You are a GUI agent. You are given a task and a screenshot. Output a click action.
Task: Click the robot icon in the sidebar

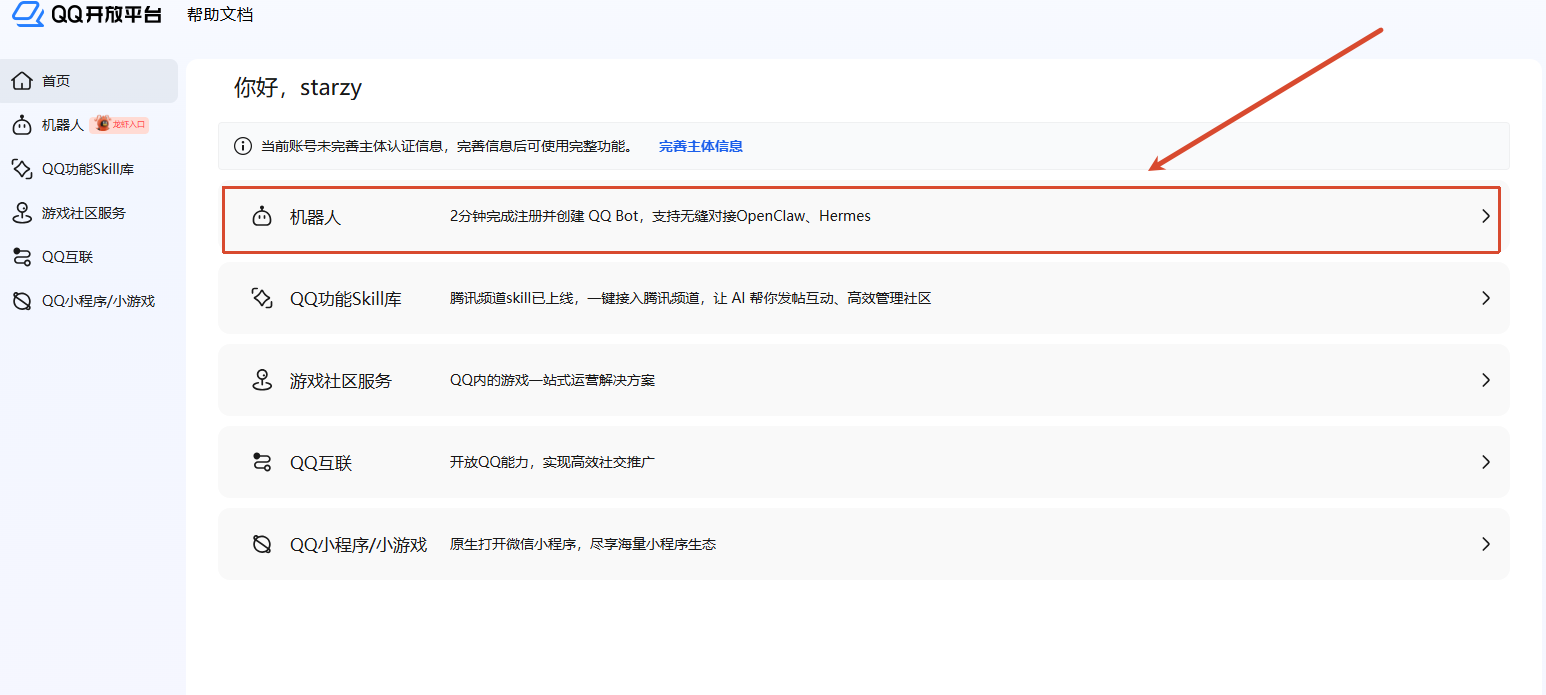point(21,125)
